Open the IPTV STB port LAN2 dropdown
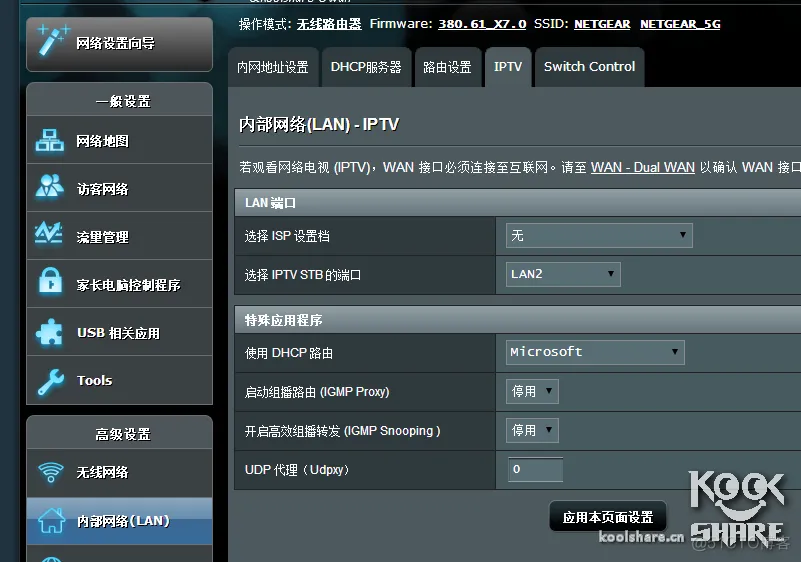This screenshot has height=562, width=801. pos(564,274)
